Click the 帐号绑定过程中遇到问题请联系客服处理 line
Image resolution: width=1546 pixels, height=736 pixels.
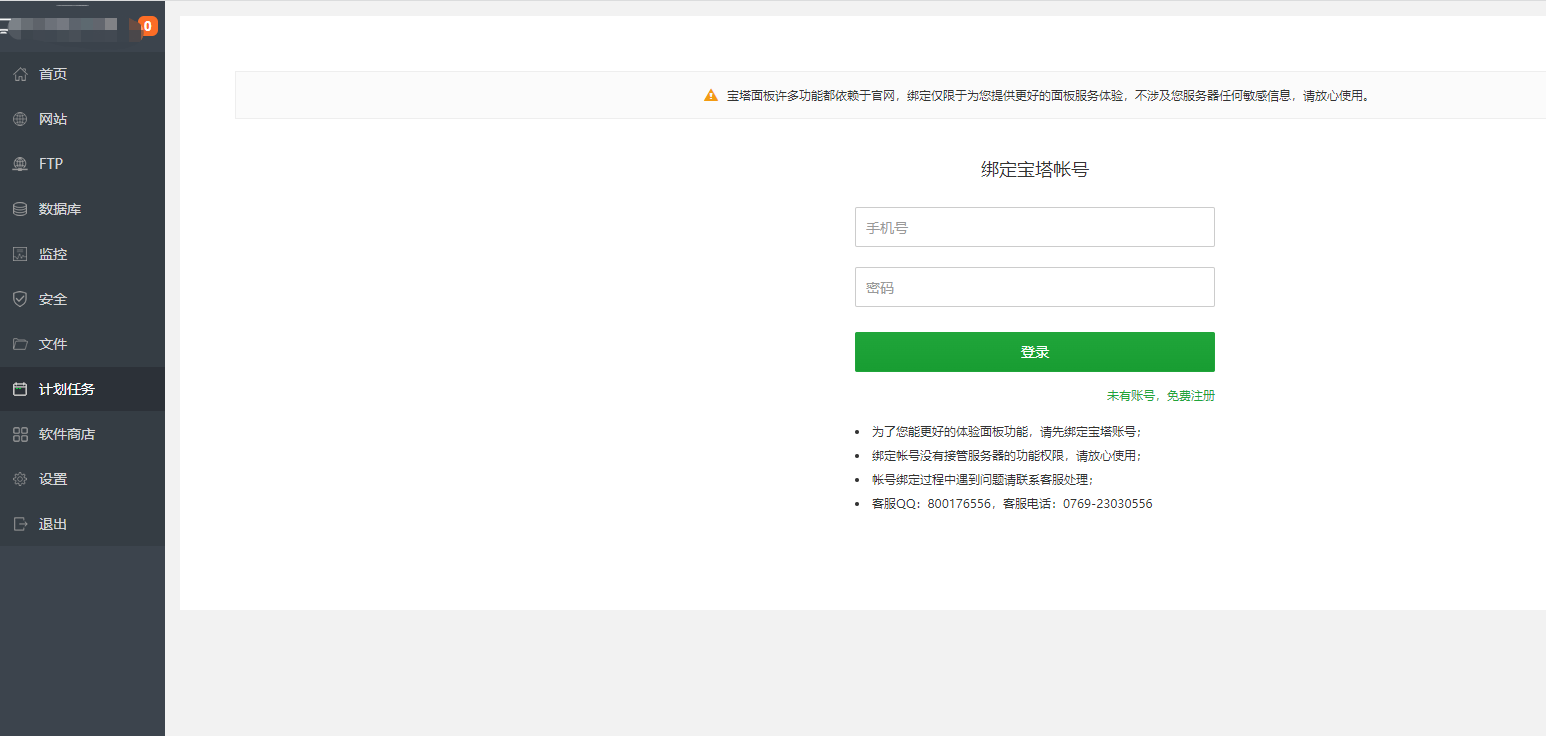pos(983,480)
